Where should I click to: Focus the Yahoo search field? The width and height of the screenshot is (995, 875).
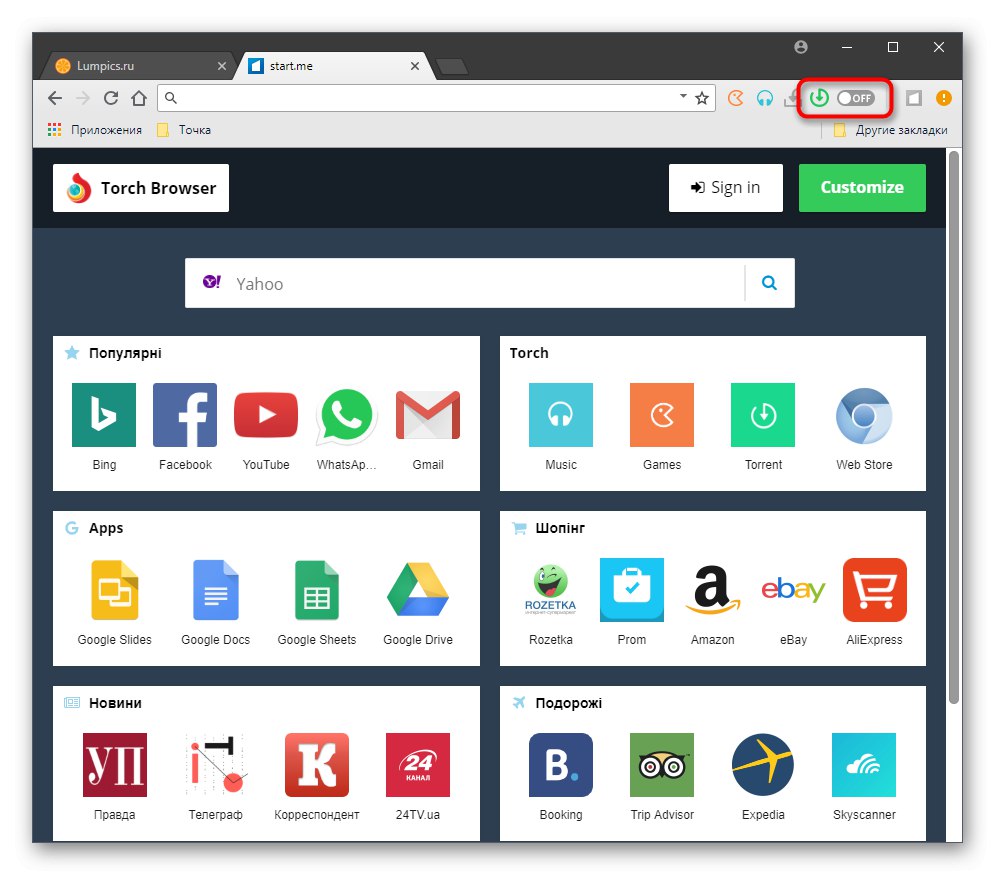(487, 283)
